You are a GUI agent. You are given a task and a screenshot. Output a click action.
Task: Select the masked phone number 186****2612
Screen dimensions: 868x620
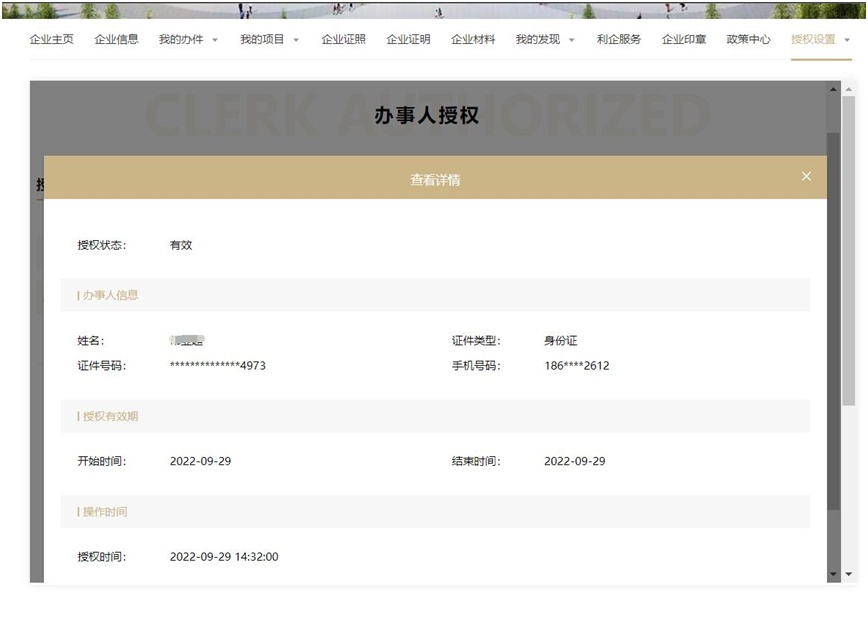pyautogui.click(x=576, y=366)
